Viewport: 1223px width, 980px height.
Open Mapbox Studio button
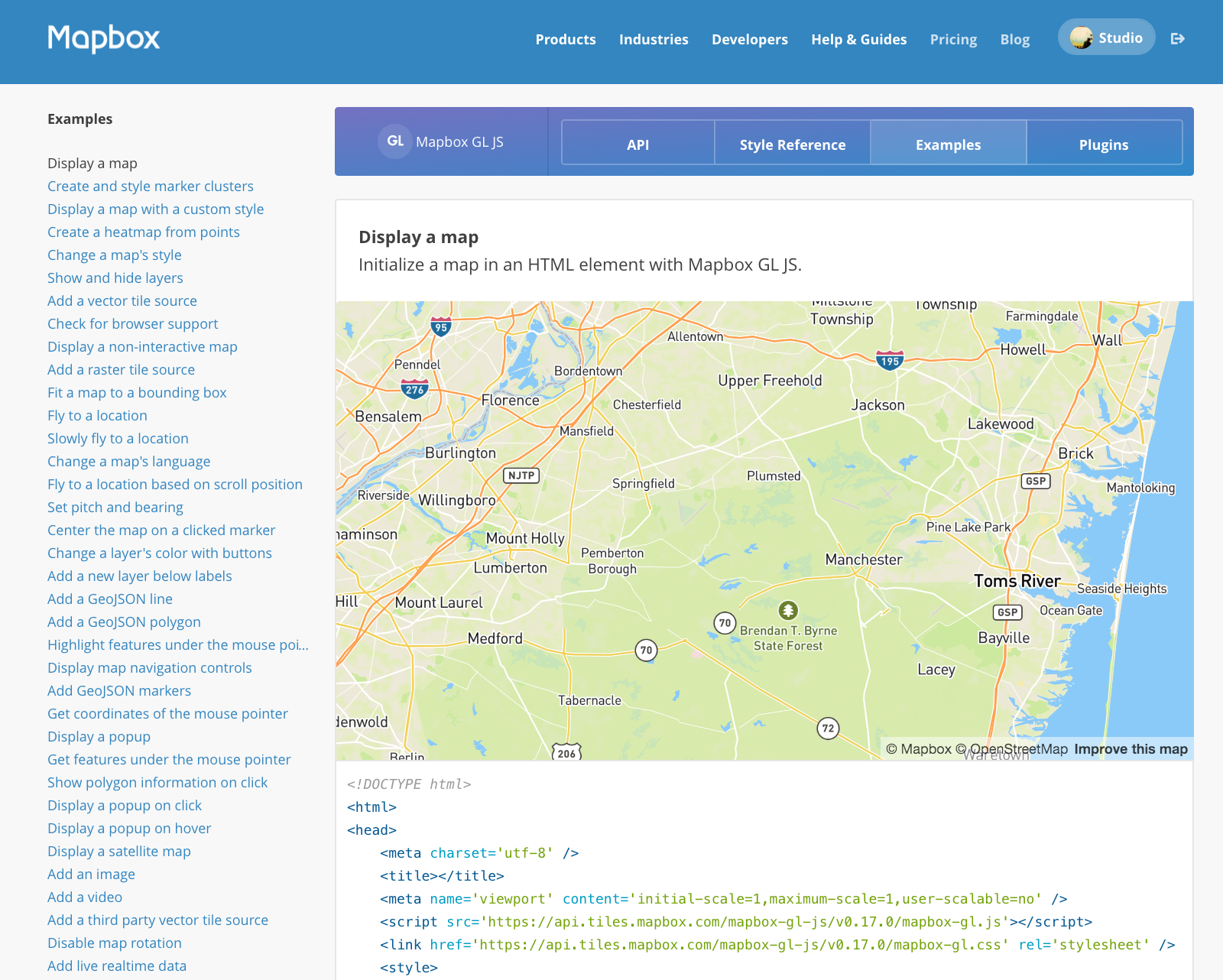click(1106, 37)
